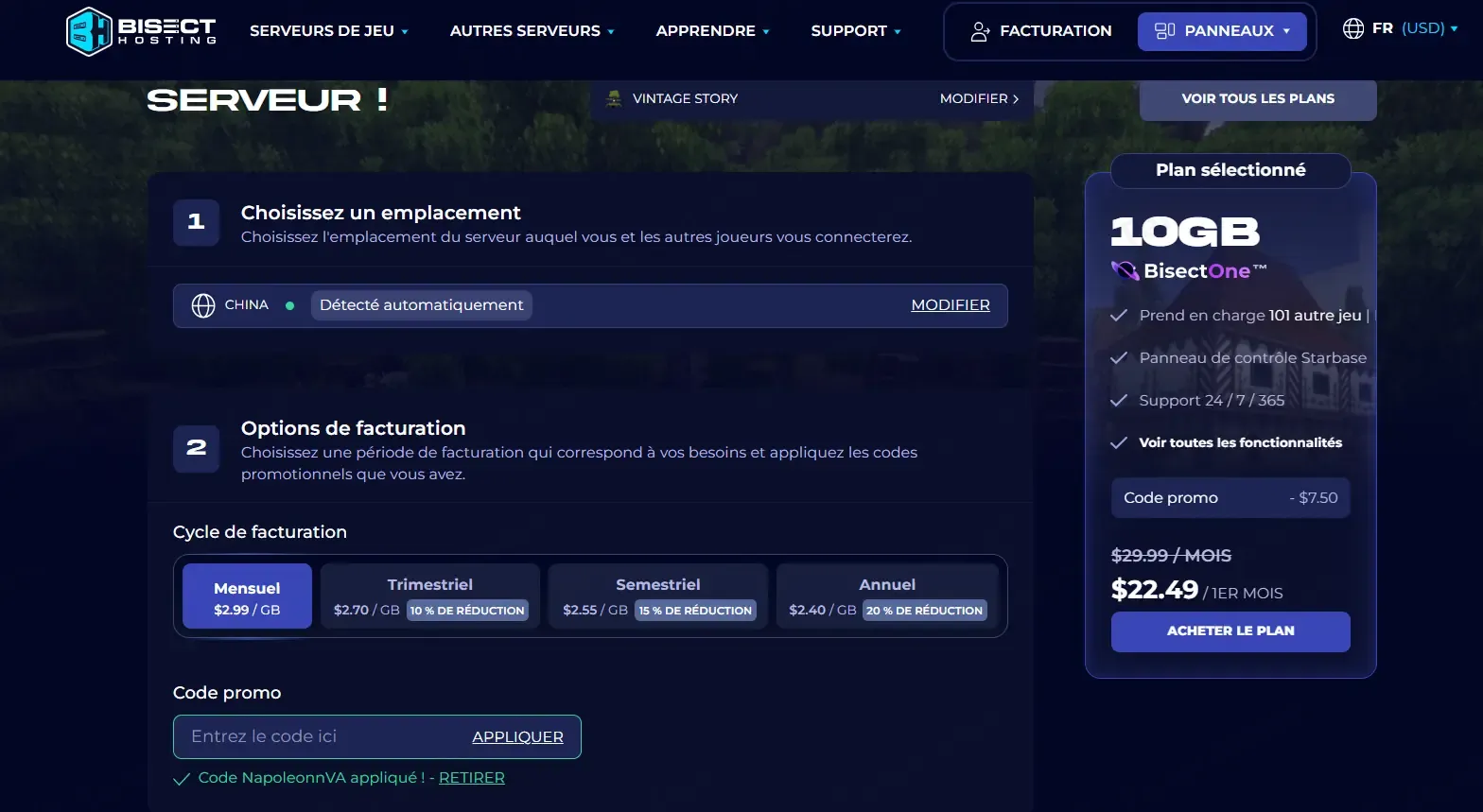
Task: Choose the Annuel billing cycle
Action: [x=887, y=596]
